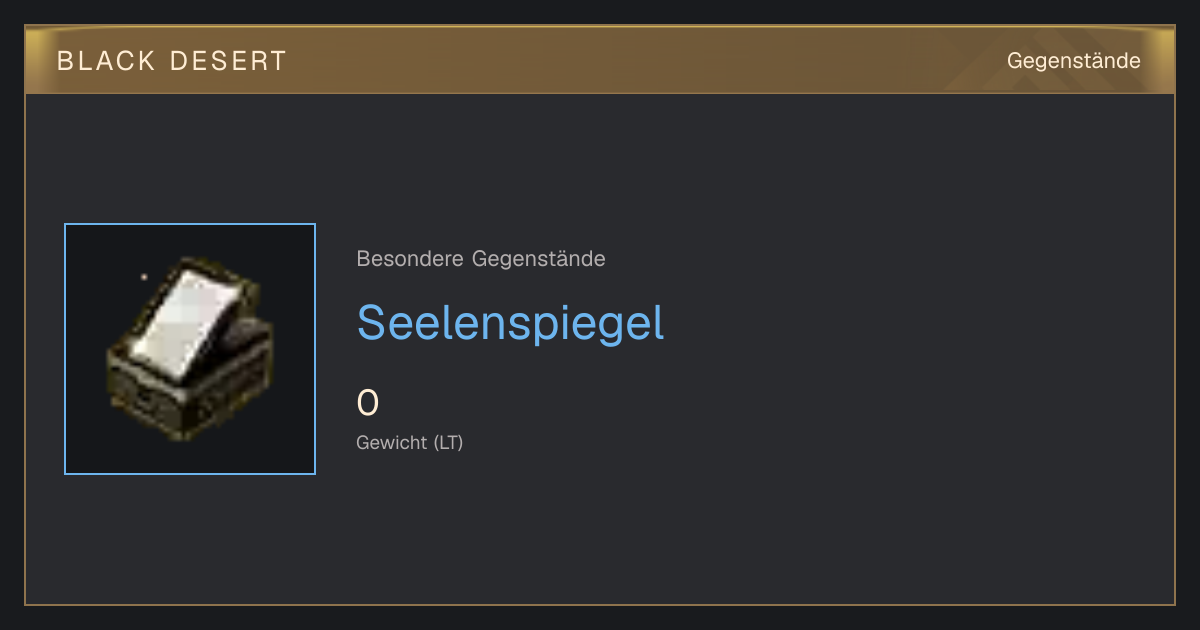Image resolution: width=1200 pixels, height=630 pixels.
Task: Click the word Gewicht under the zero
Action: click(393, 442)
